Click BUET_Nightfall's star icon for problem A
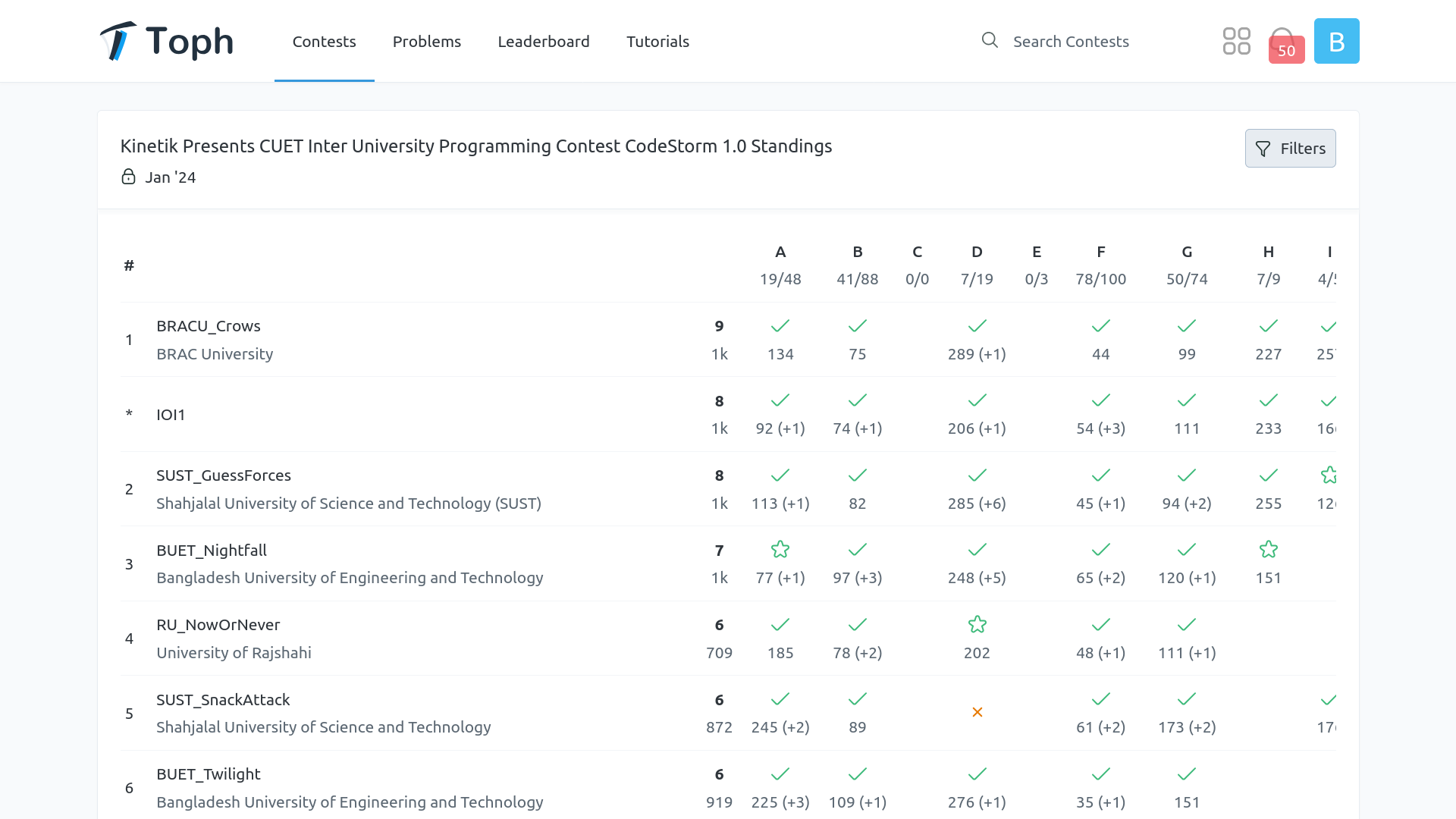Viewport: 1456px width, 819px height. (780, 550)
